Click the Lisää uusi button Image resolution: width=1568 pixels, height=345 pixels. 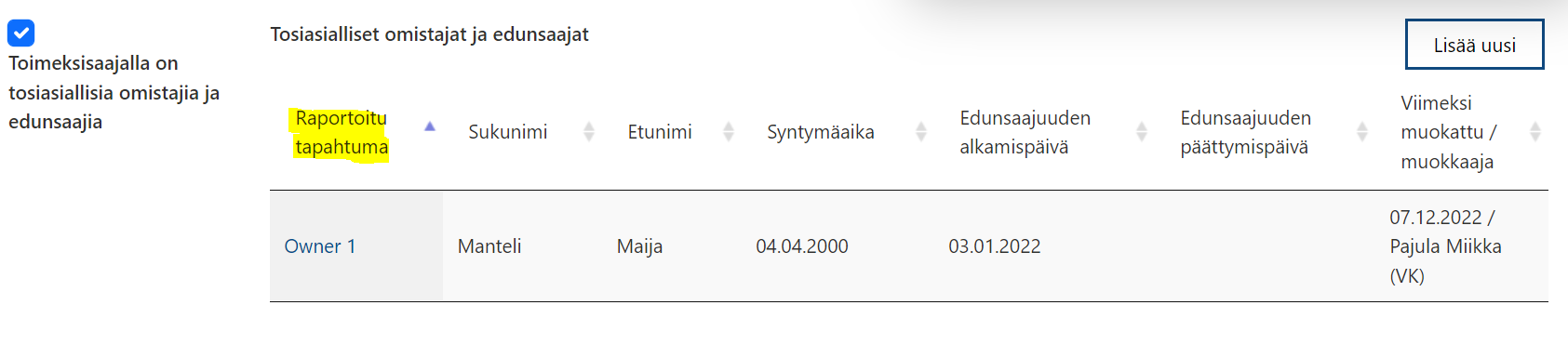click(1474, 45)
